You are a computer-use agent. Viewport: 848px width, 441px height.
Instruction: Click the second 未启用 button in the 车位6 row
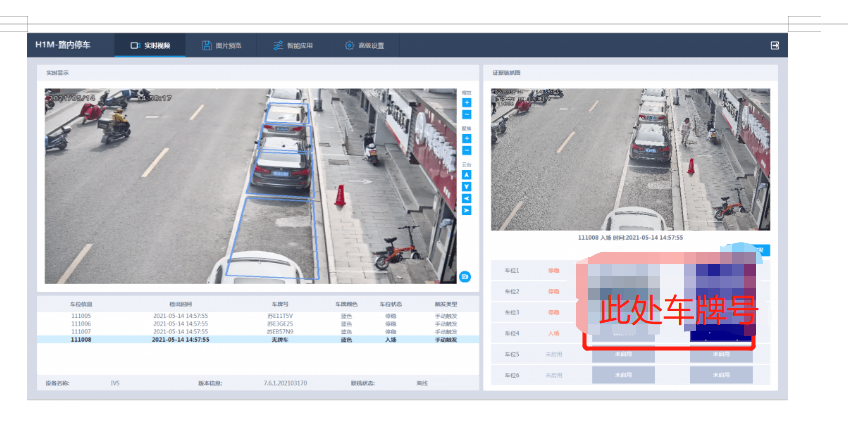pyautogui.click(x=721, y=375)
